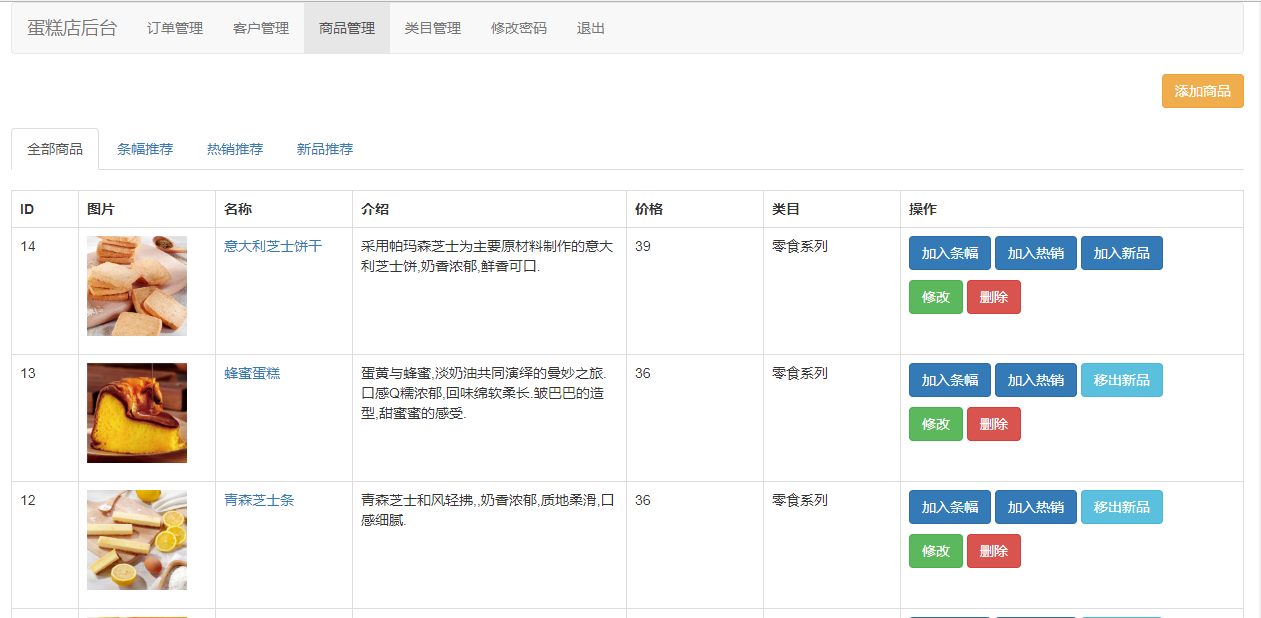
Task: Click 修改 for 青森芝士条 row
Action: 936,551
